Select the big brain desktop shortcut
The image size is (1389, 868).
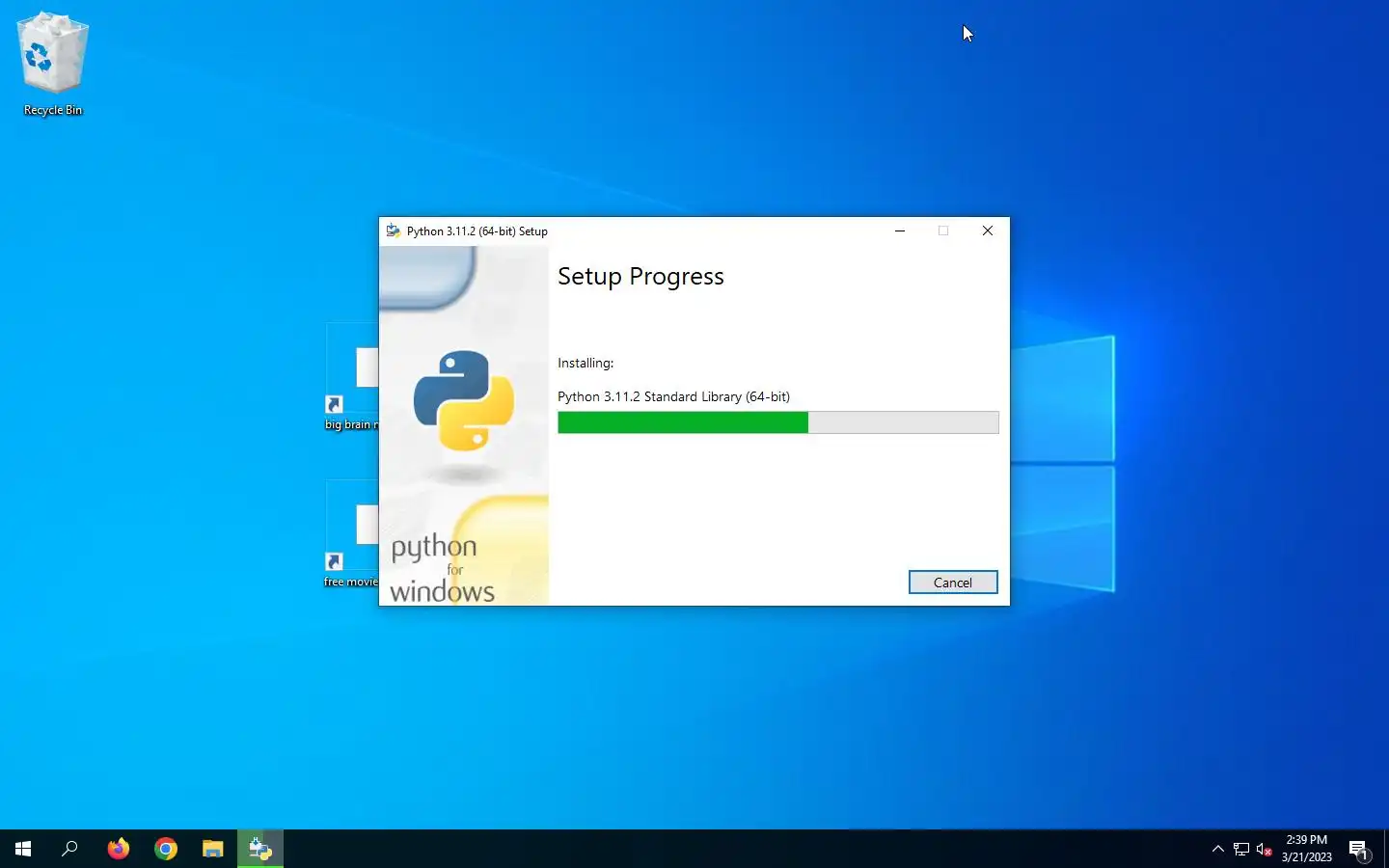point(352,378)
